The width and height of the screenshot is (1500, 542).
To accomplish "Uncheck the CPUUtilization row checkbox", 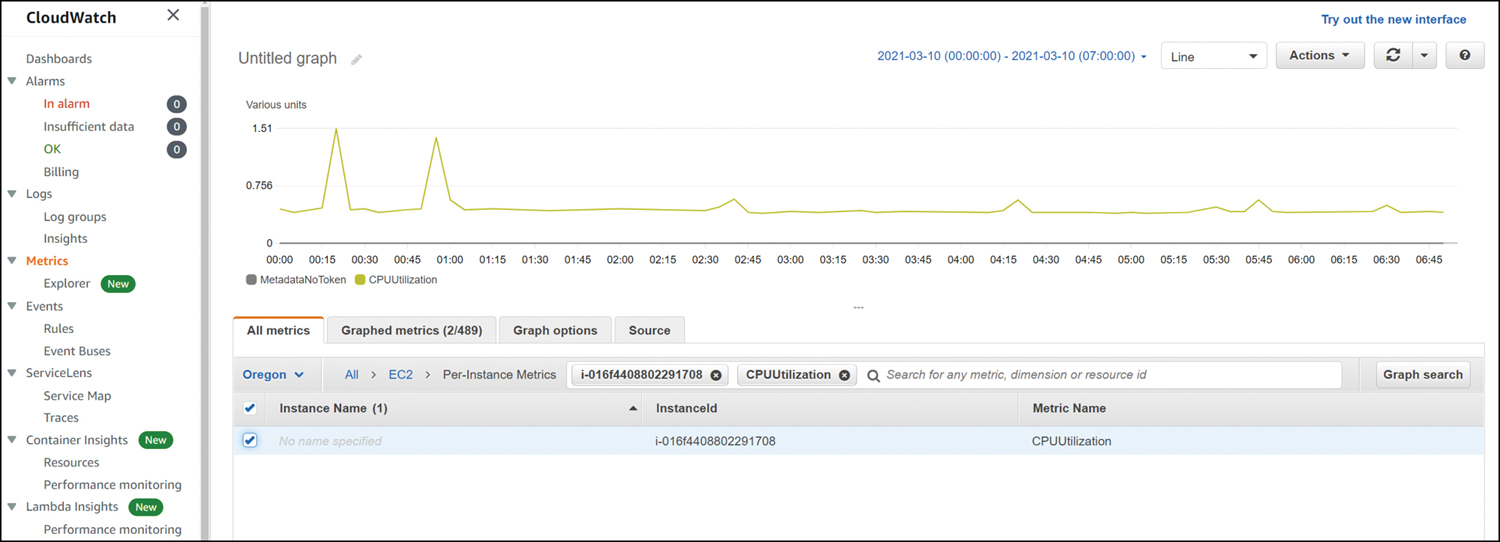I will pos(250,440).
